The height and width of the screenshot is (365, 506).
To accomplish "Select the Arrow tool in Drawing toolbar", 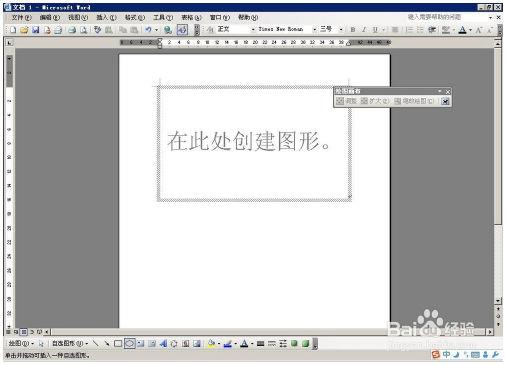I will coord(107,343).
